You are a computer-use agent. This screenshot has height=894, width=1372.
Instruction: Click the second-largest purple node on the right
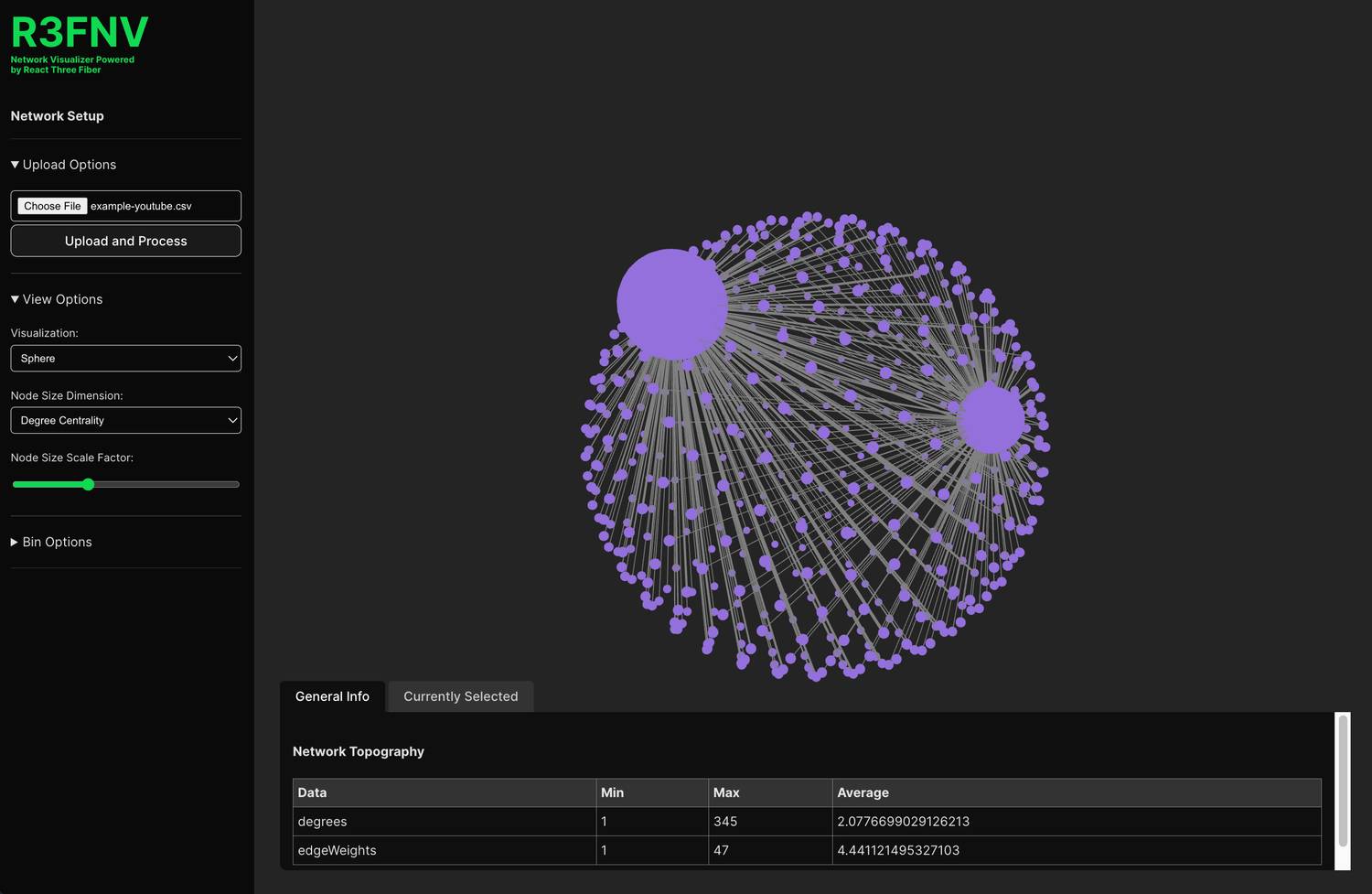point(991,418)
